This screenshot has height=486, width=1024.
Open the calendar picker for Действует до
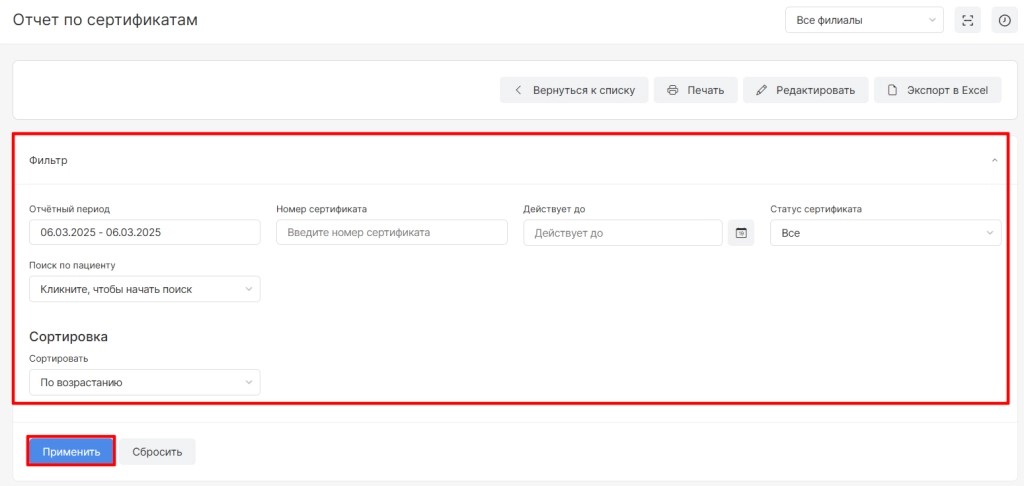click(741, 233)
